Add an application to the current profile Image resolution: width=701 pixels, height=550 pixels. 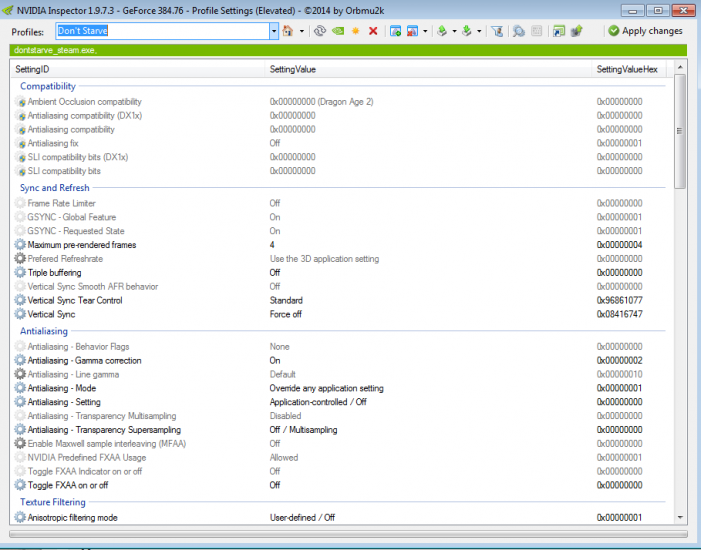[x=395, y=31]
